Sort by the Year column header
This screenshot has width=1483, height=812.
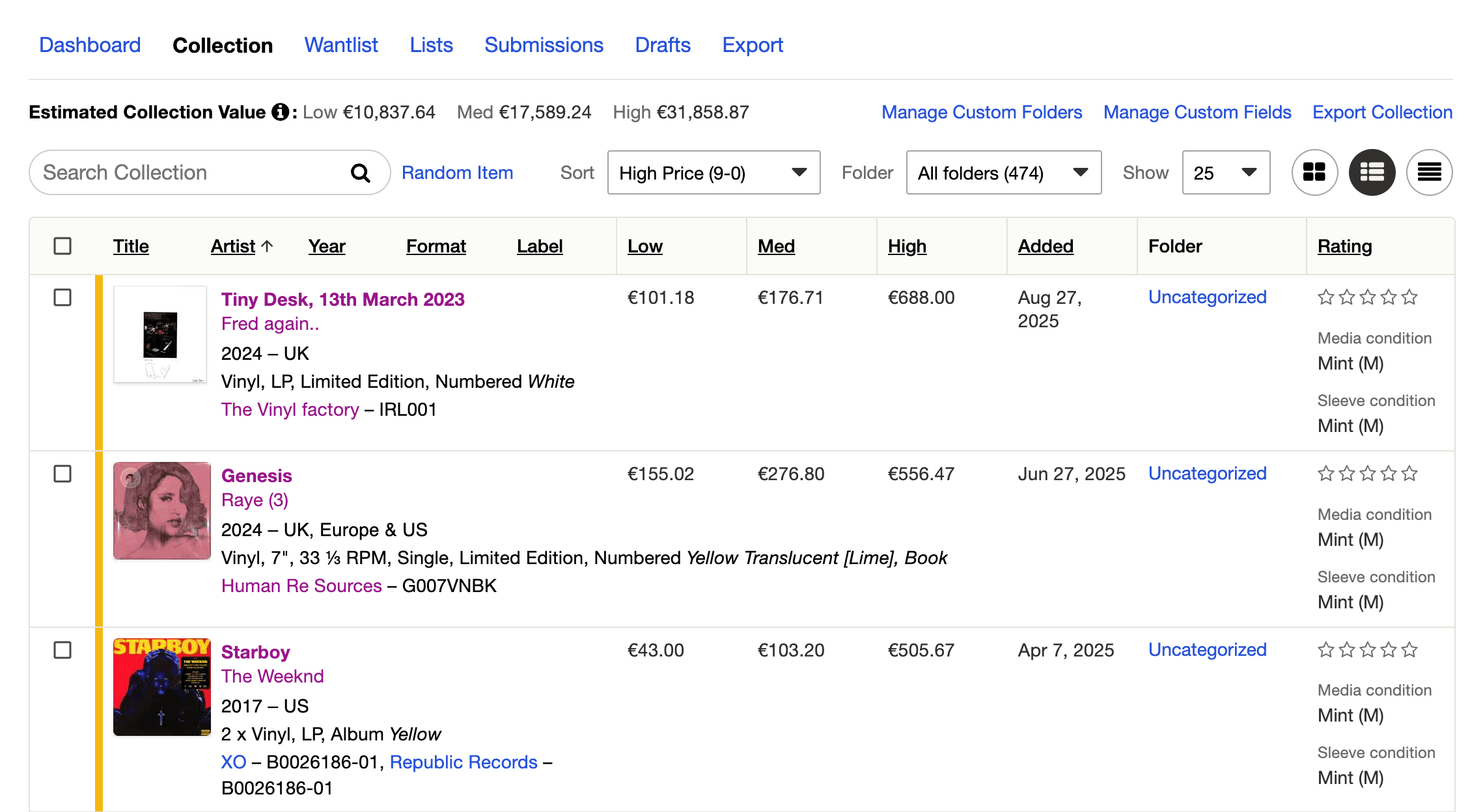[x=327, y=246]
